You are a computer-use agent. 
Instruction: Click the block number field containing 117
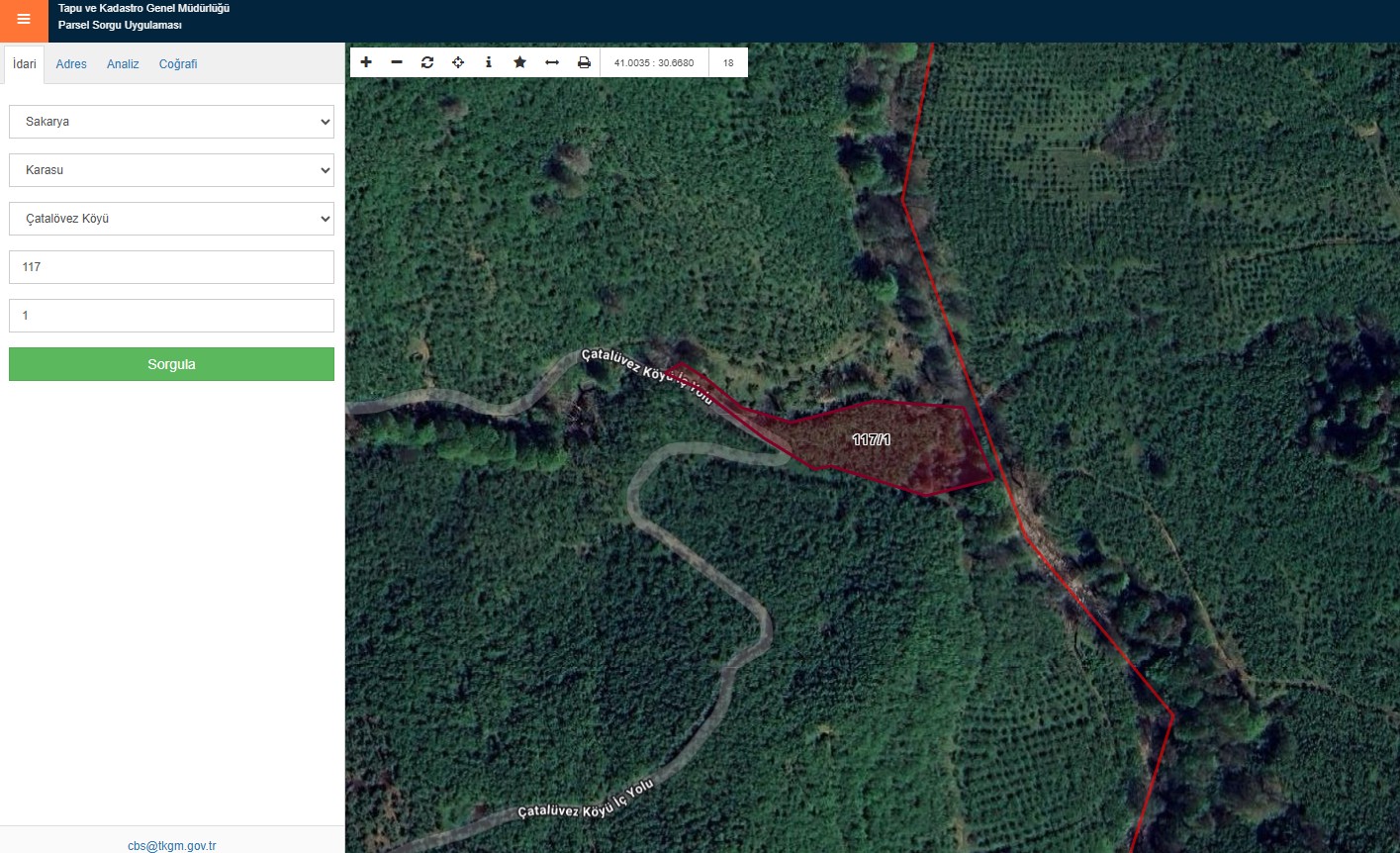tap(171, 267)
